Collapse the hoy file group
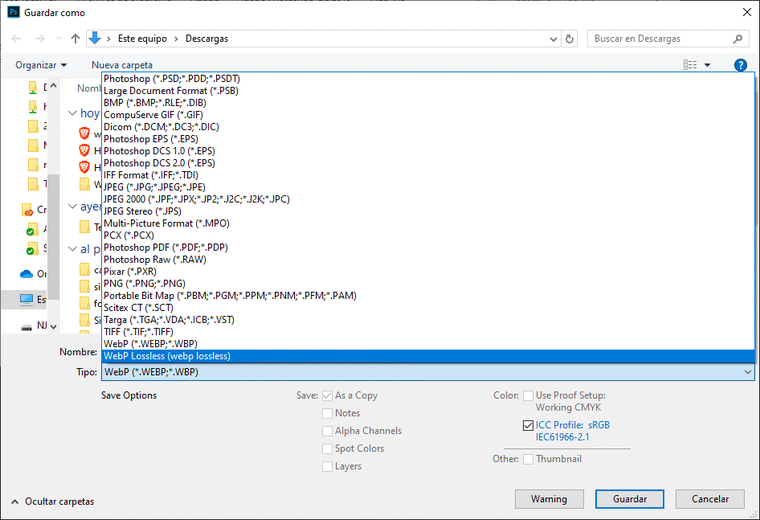The image size is (760, 520). click(73, 113)
